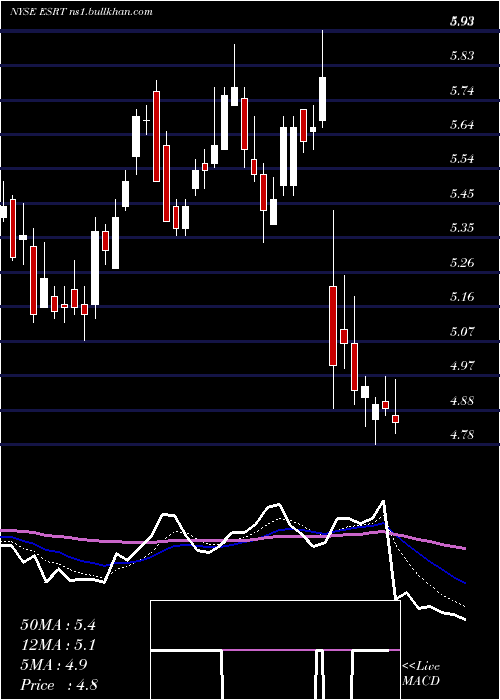Viewport: 500px width, 700px height.
Task: Click the 4.88 price axis label
Action: [x=462, y=400]
